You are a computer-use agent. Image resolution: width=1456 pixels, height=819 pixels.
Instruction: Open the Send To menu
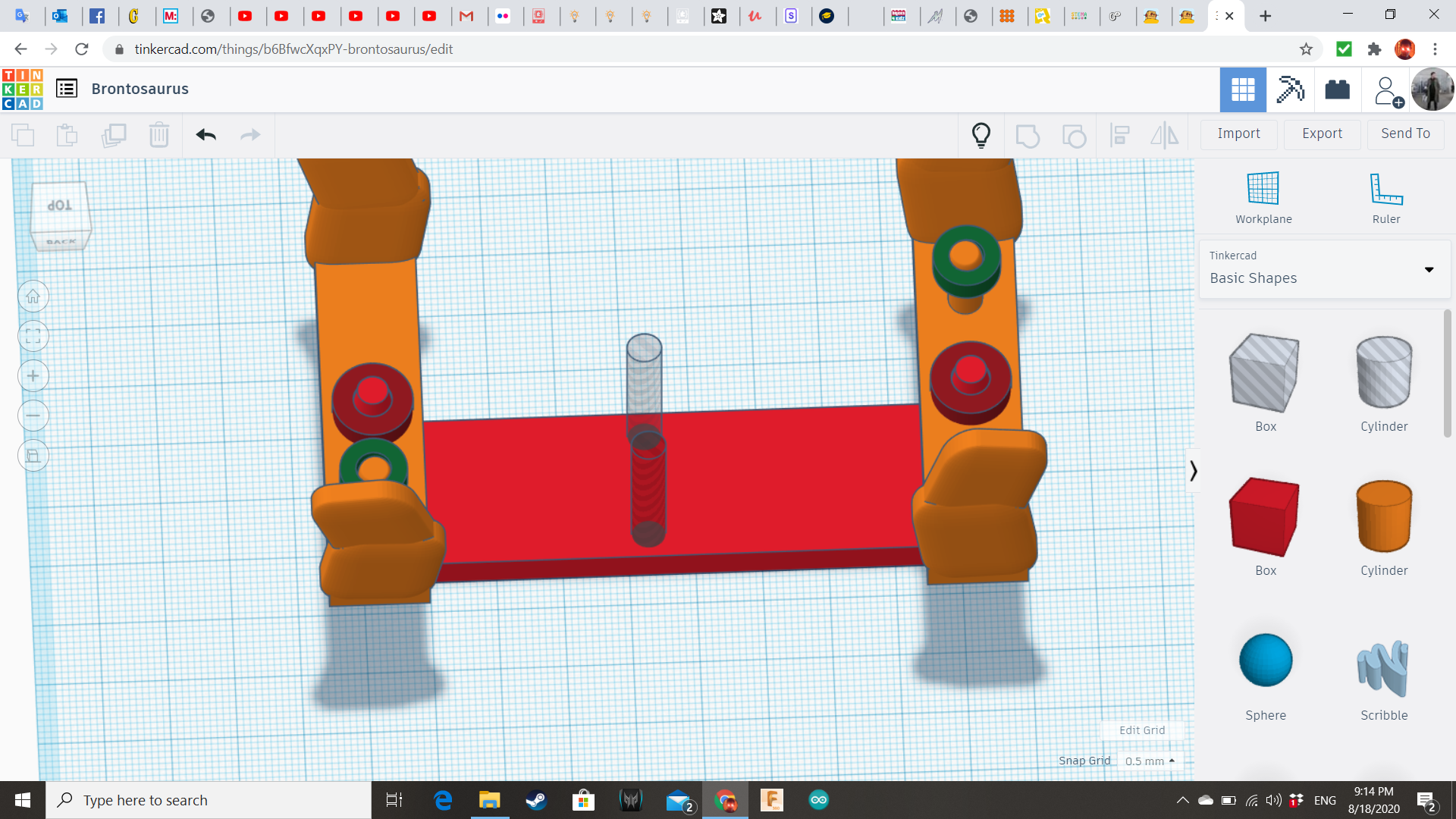1405,133
